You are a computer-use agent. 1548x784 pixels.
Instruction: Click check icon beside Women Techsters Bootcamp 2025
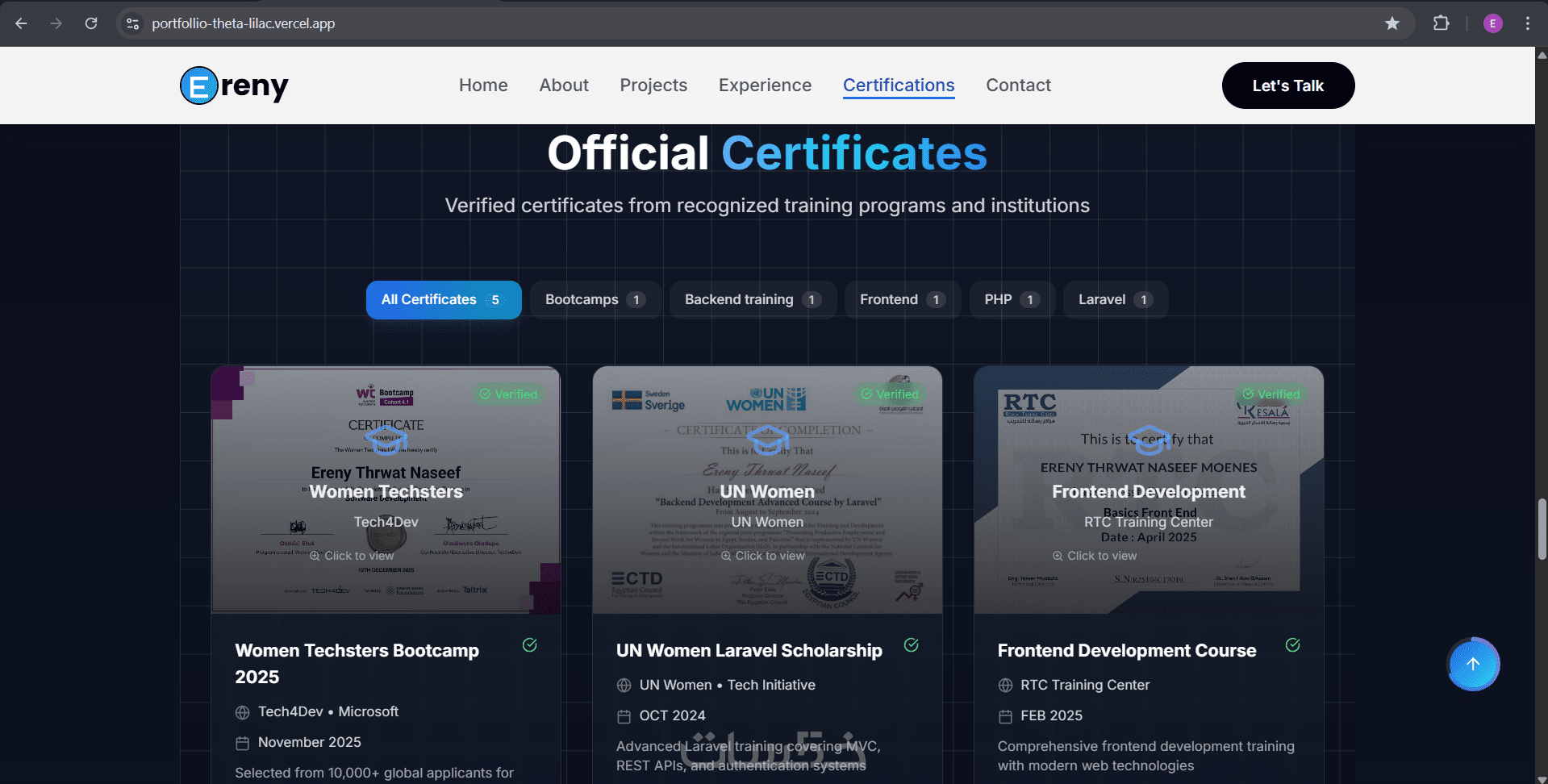pyautogui.click(x=530, y=645)
